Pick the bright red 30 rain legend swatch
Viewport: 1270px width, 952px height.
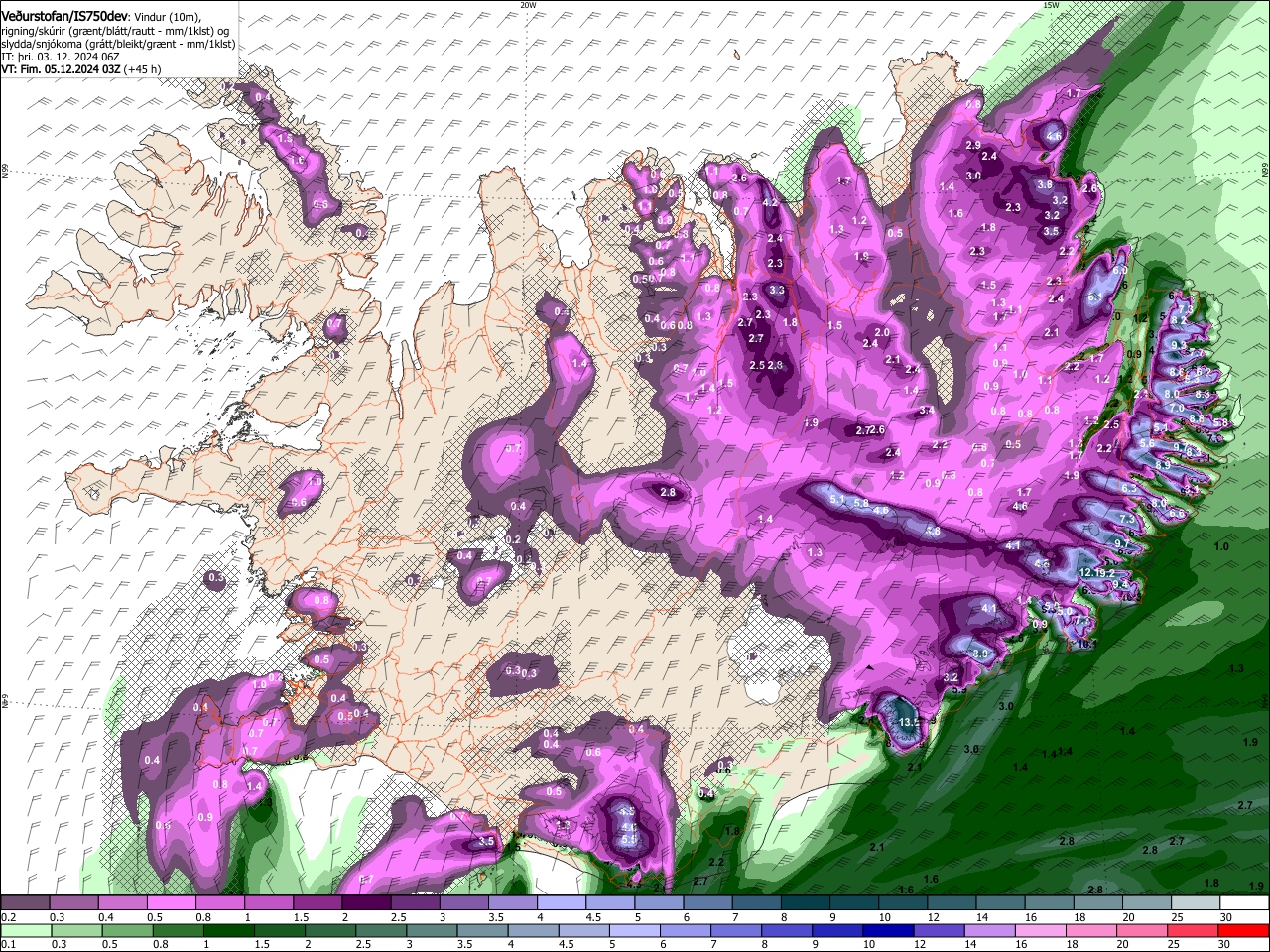click(1244, 931)
